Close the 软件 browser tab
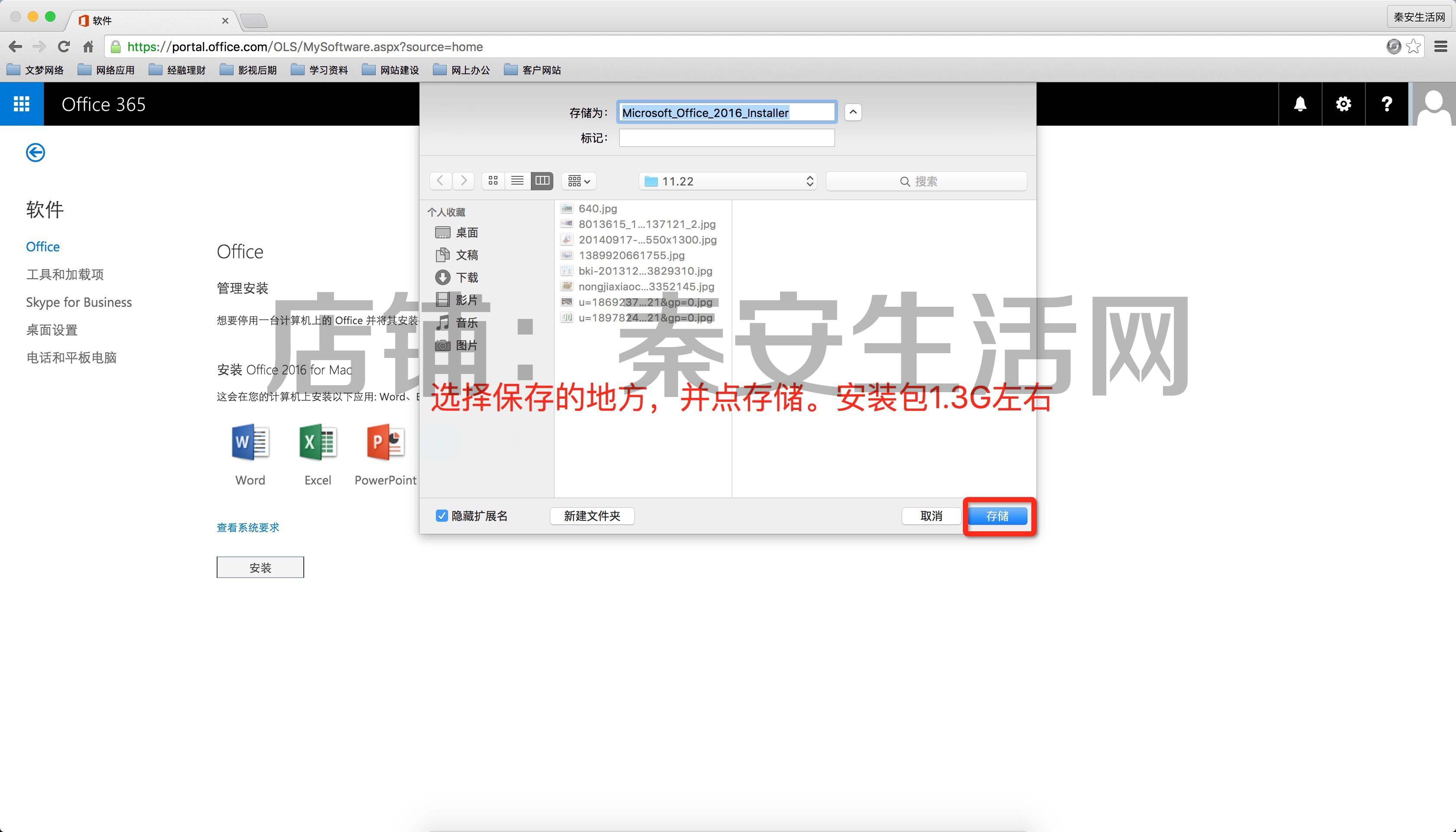Viewport: 1456px width, 832px height. 225,20
